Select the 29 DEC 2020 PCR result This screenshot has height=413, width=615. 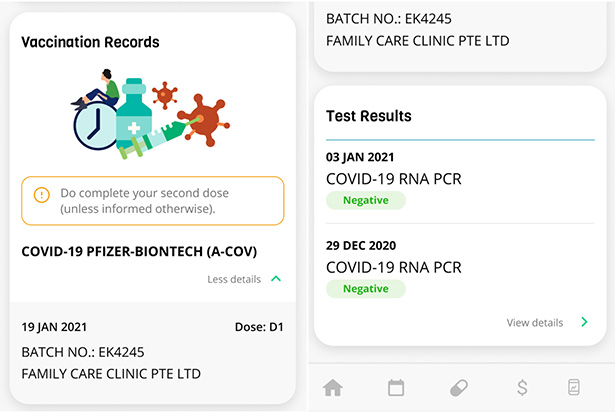[460, 269]
